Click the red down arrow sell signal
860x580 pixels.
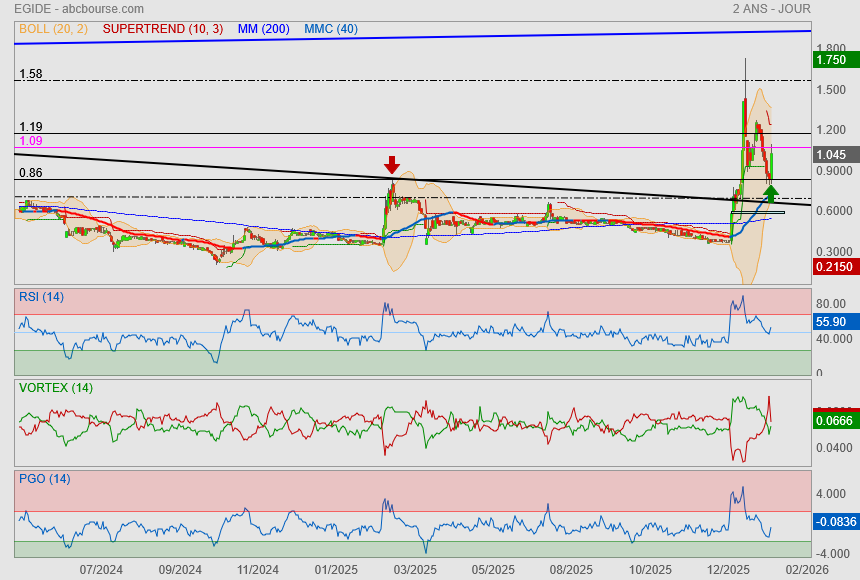(x=392, y=165)
